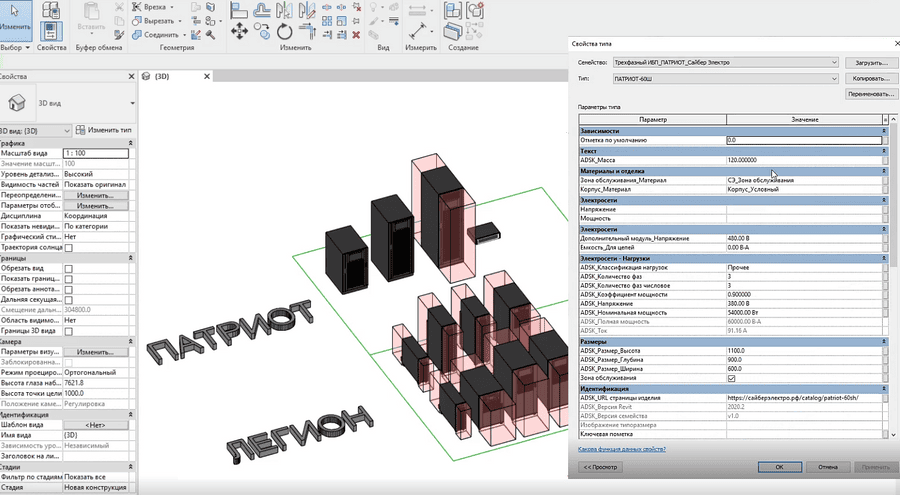Click the Врезка geometry tool
The height and width of the screenshot is (495, 900).
click(154, 6)
